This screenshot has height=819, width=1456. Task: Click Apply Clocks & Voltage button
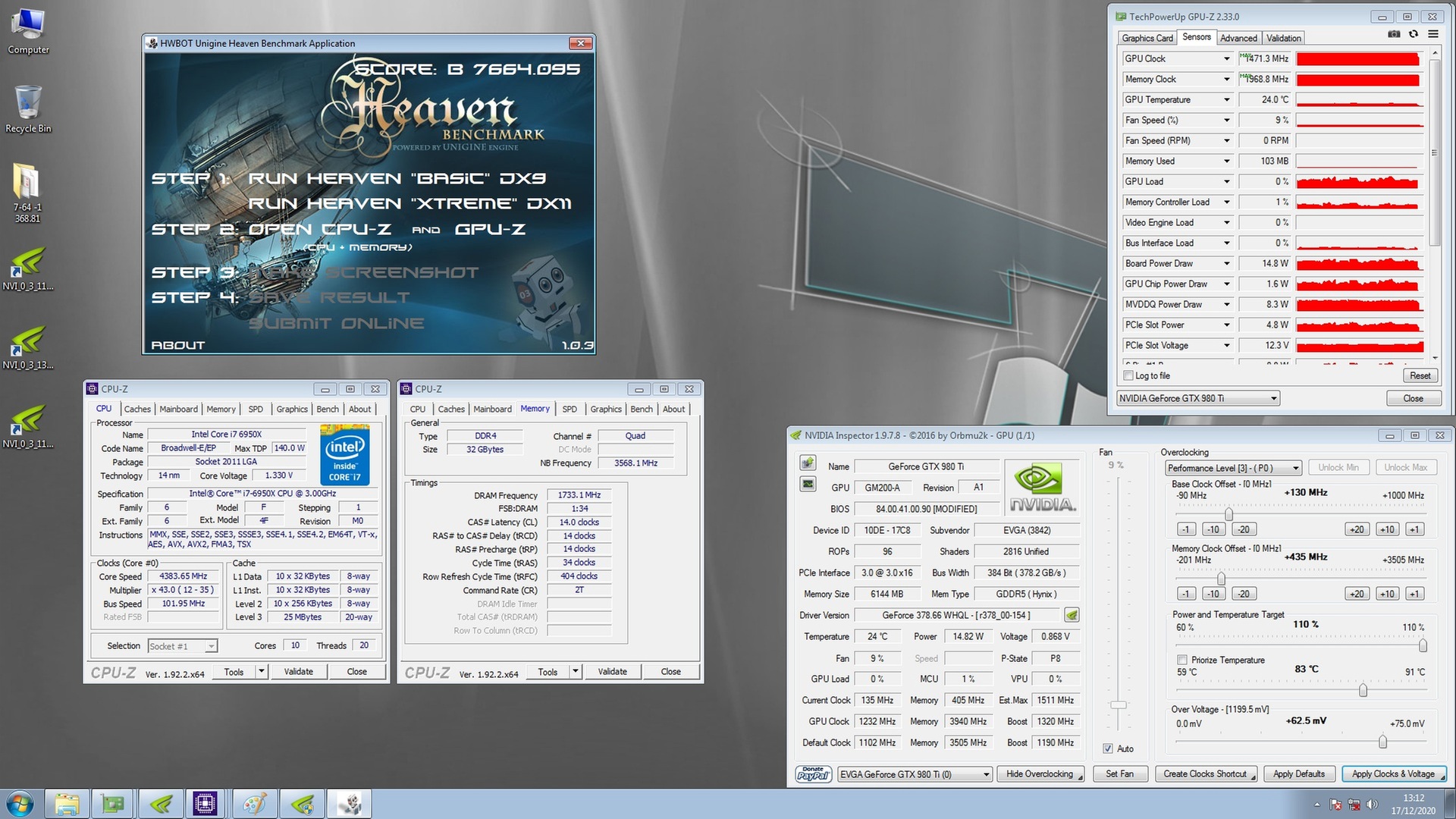pos(1394,774)
